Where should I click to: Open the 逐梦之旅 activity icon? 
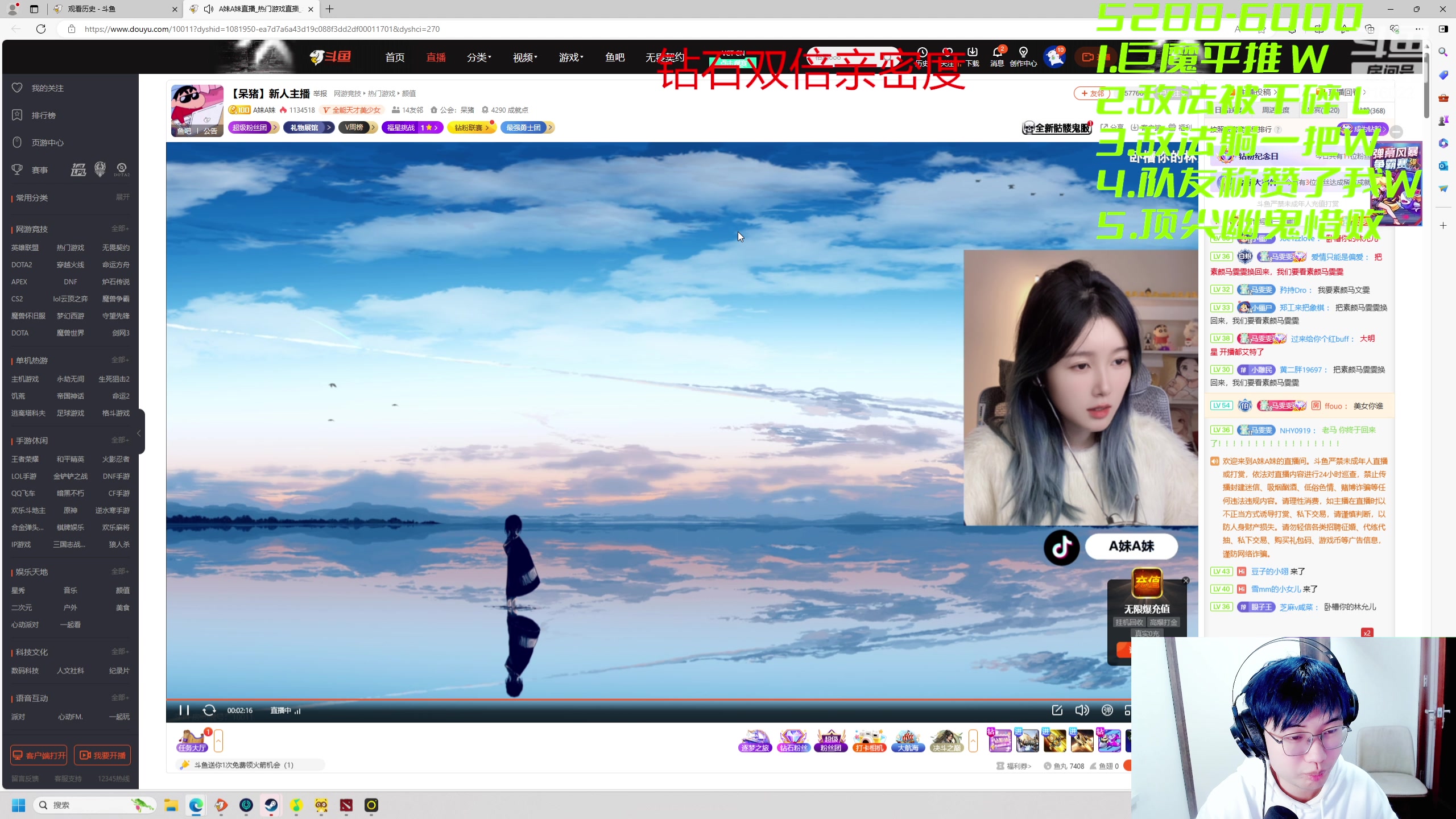pos(755,741)
